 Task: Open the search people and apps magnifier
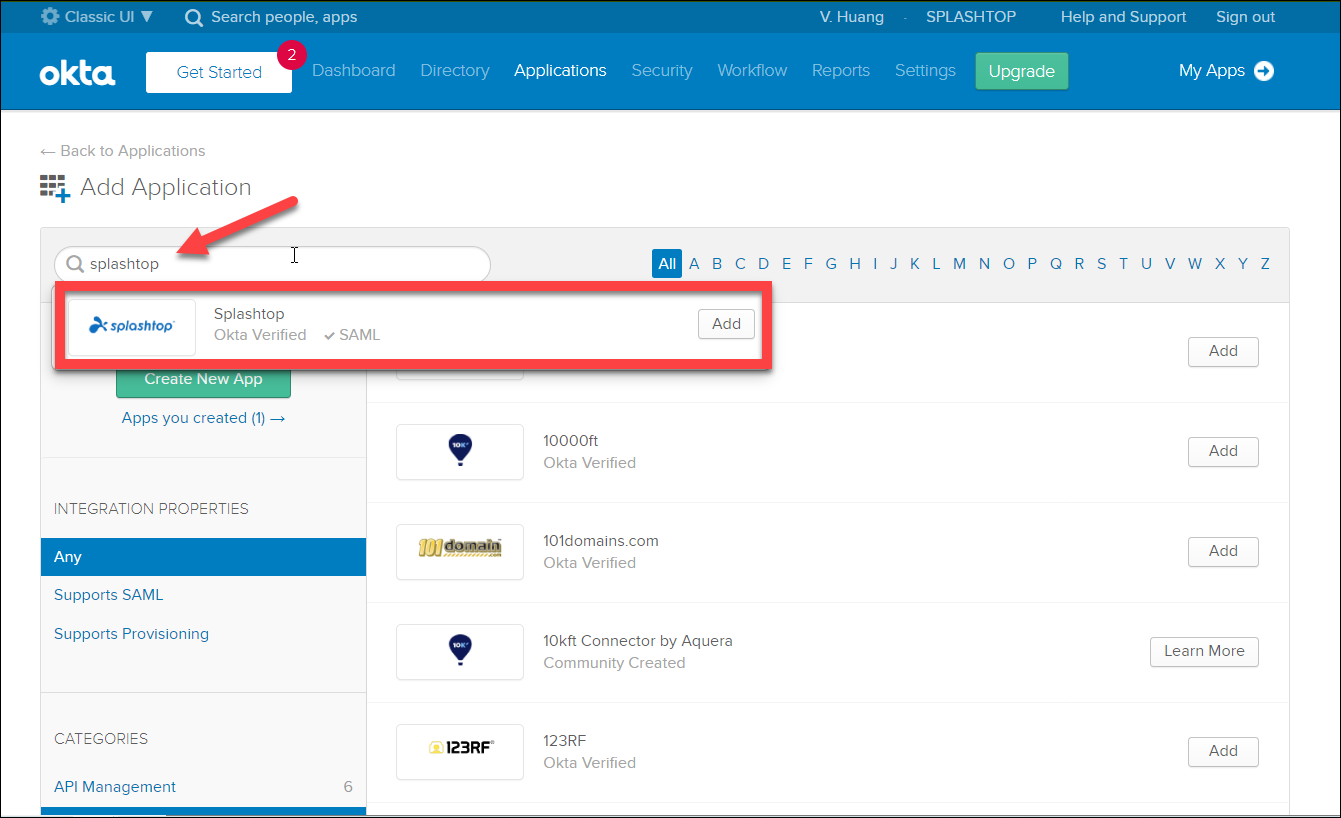click(x=193, y=17)
